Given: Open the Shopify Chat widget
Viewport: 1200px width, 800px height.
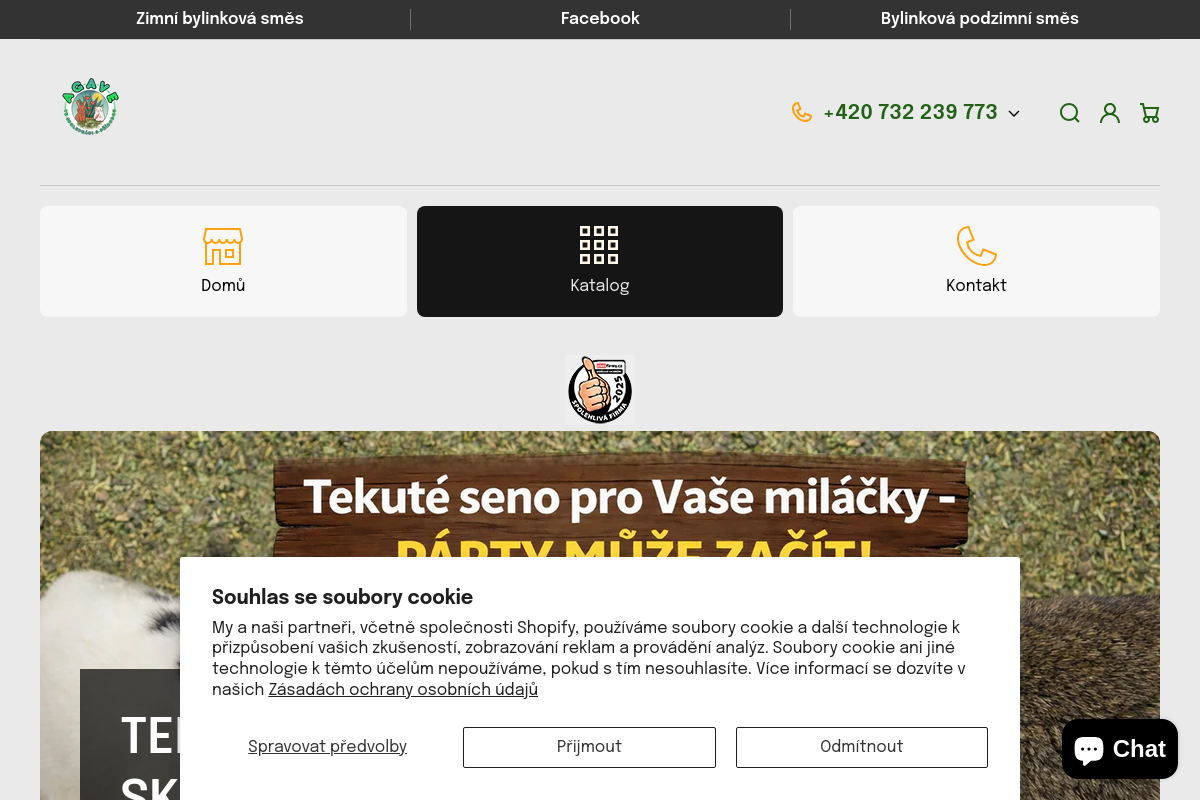Looking at the screenshot, I should point(1120,749).
